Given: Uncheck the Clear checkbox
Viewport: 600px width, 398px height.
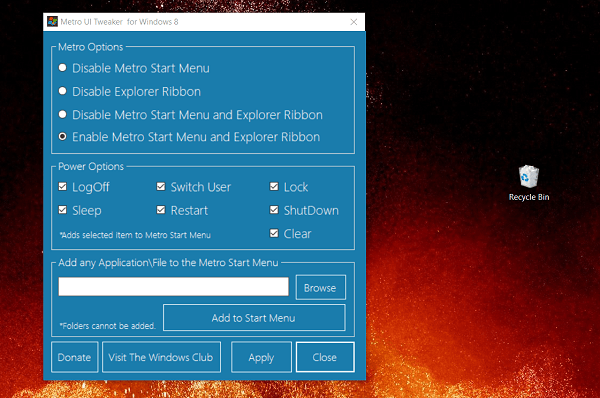Looking at the screenshot, I should 274,233.
